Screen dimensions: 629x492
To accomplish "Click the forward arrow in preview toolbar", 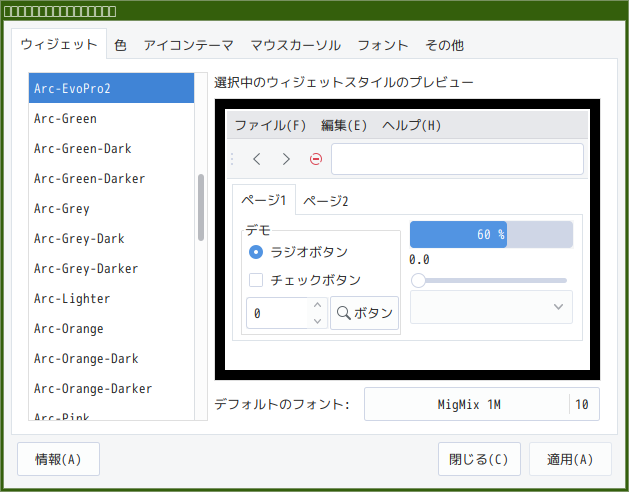I will click(286, 159).
